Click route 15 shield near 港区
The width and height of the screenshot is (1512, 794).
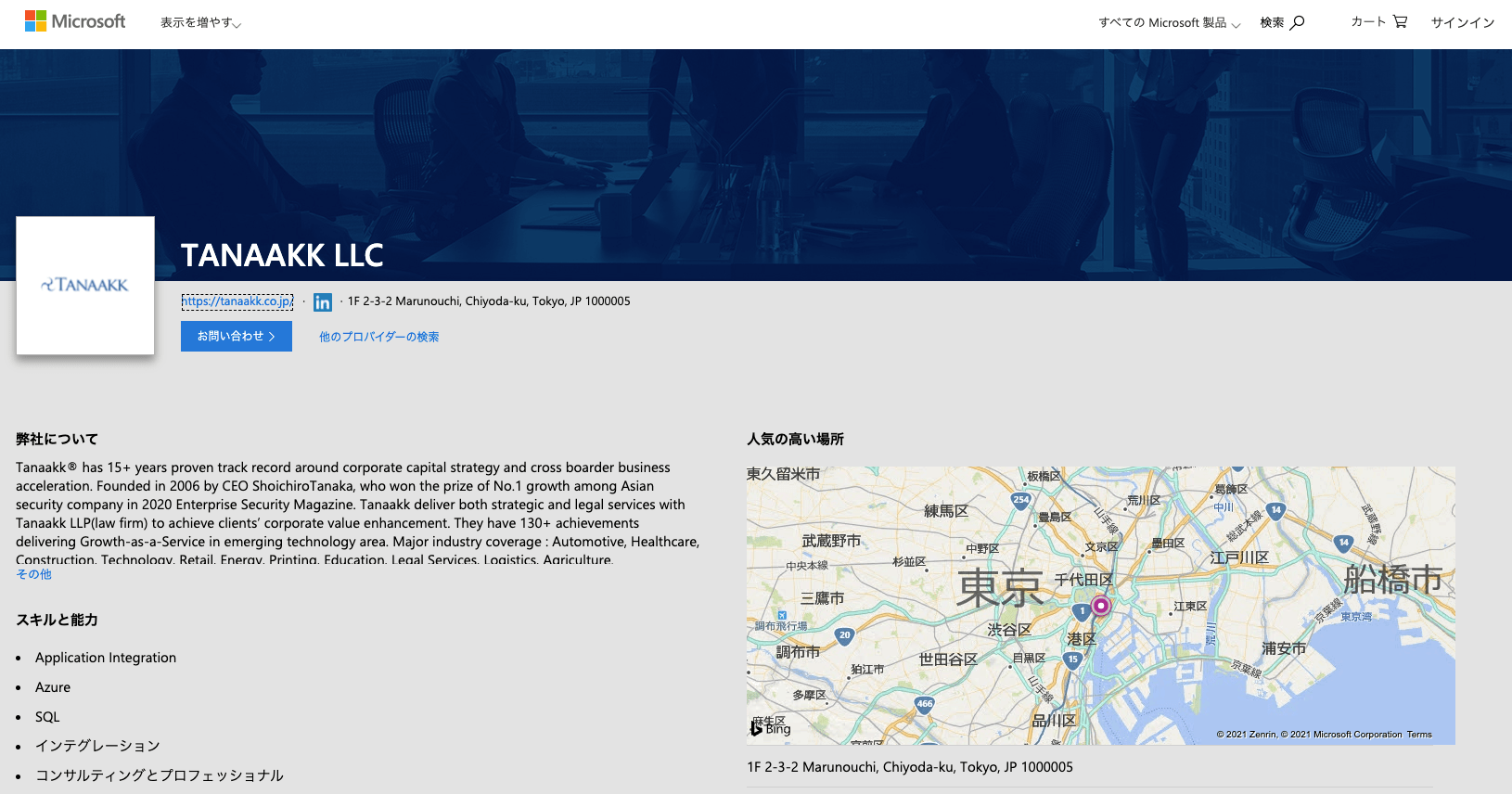pyautogui.click(x=1072, y=660)
